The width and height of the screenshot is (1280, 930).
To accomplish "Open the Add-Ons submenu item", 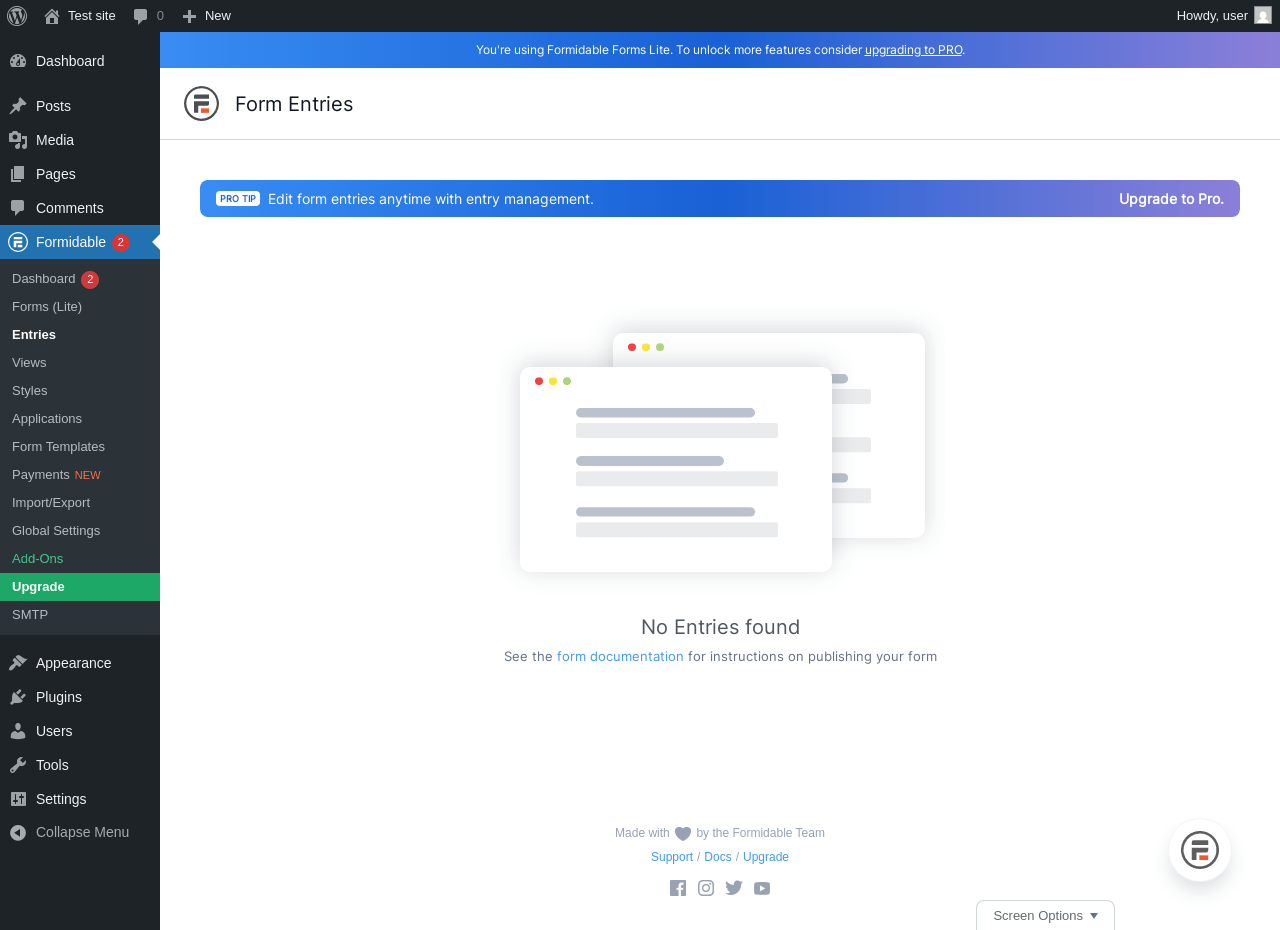I will [80, 559].
